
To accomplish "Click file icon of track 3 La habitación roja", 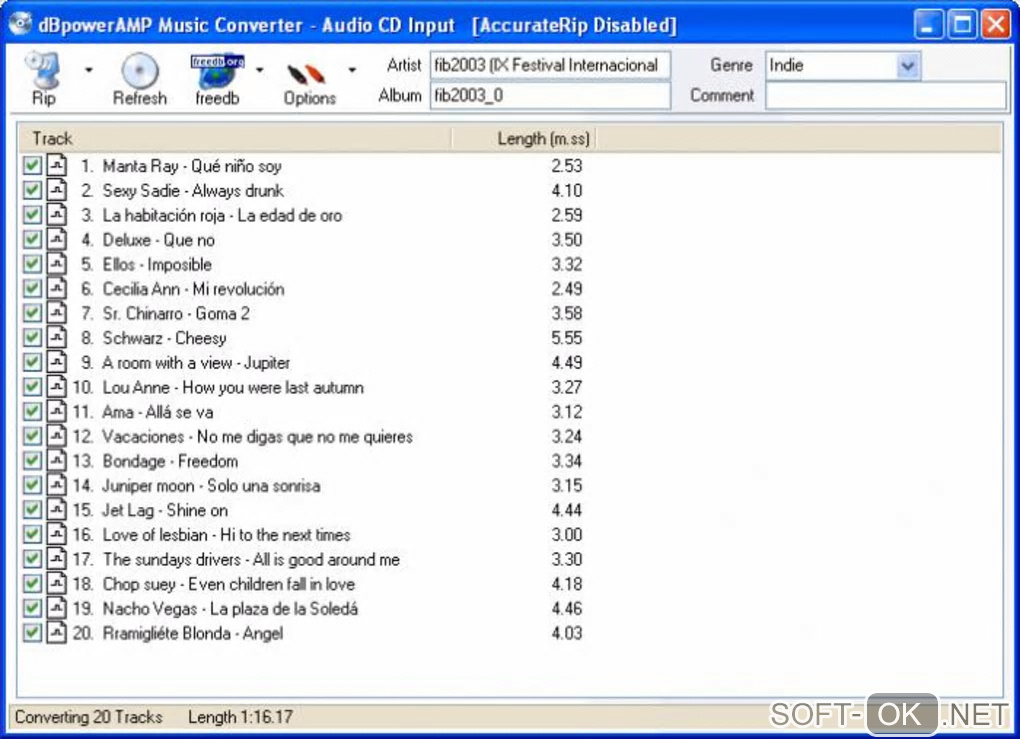I will (x=57, y=214).
